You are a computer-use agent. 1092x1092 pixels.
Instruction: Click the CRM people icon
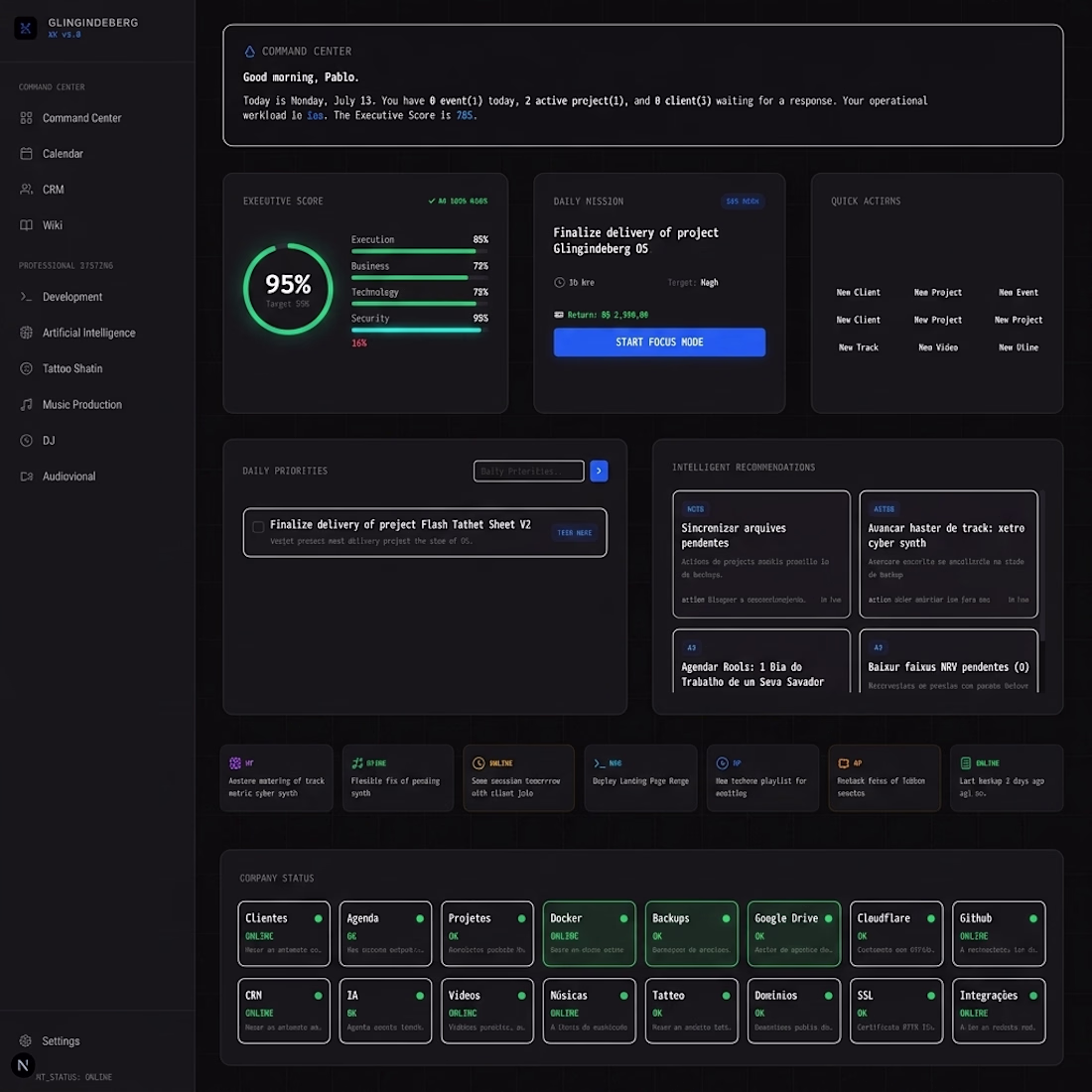(x=27, y=190)
